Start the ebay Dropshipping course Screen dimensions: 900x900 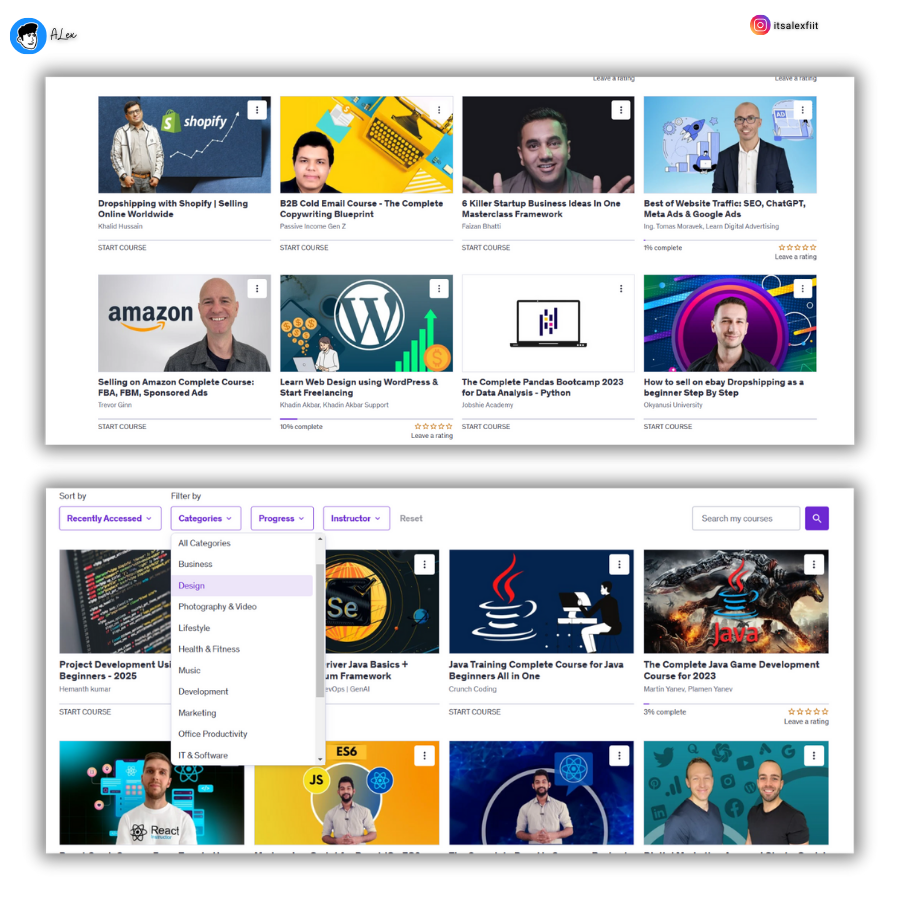[668, 426]
